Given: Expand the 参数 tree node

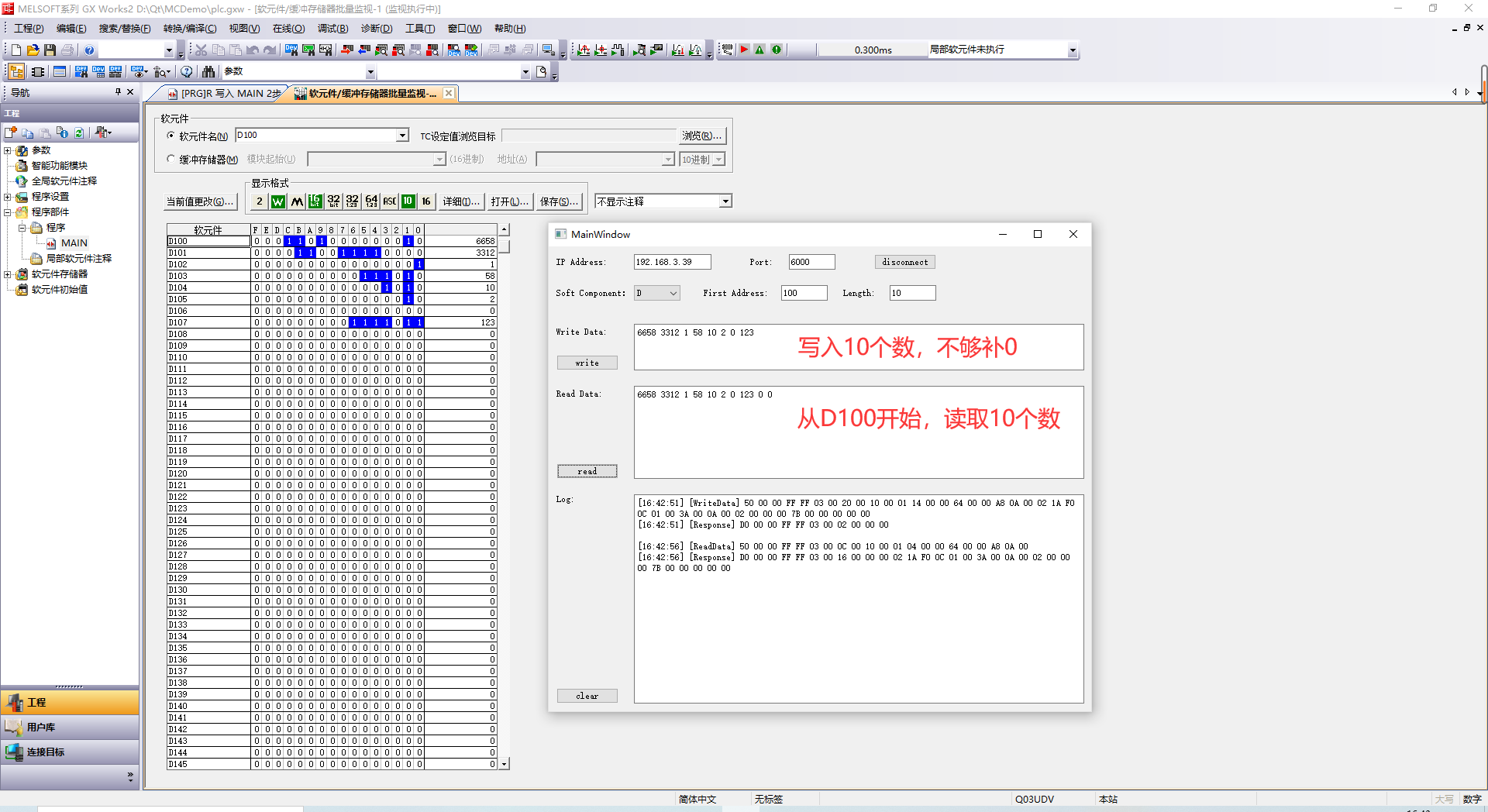Looking at the screenshot, I should pyautogui.click(x=8, y=150).
